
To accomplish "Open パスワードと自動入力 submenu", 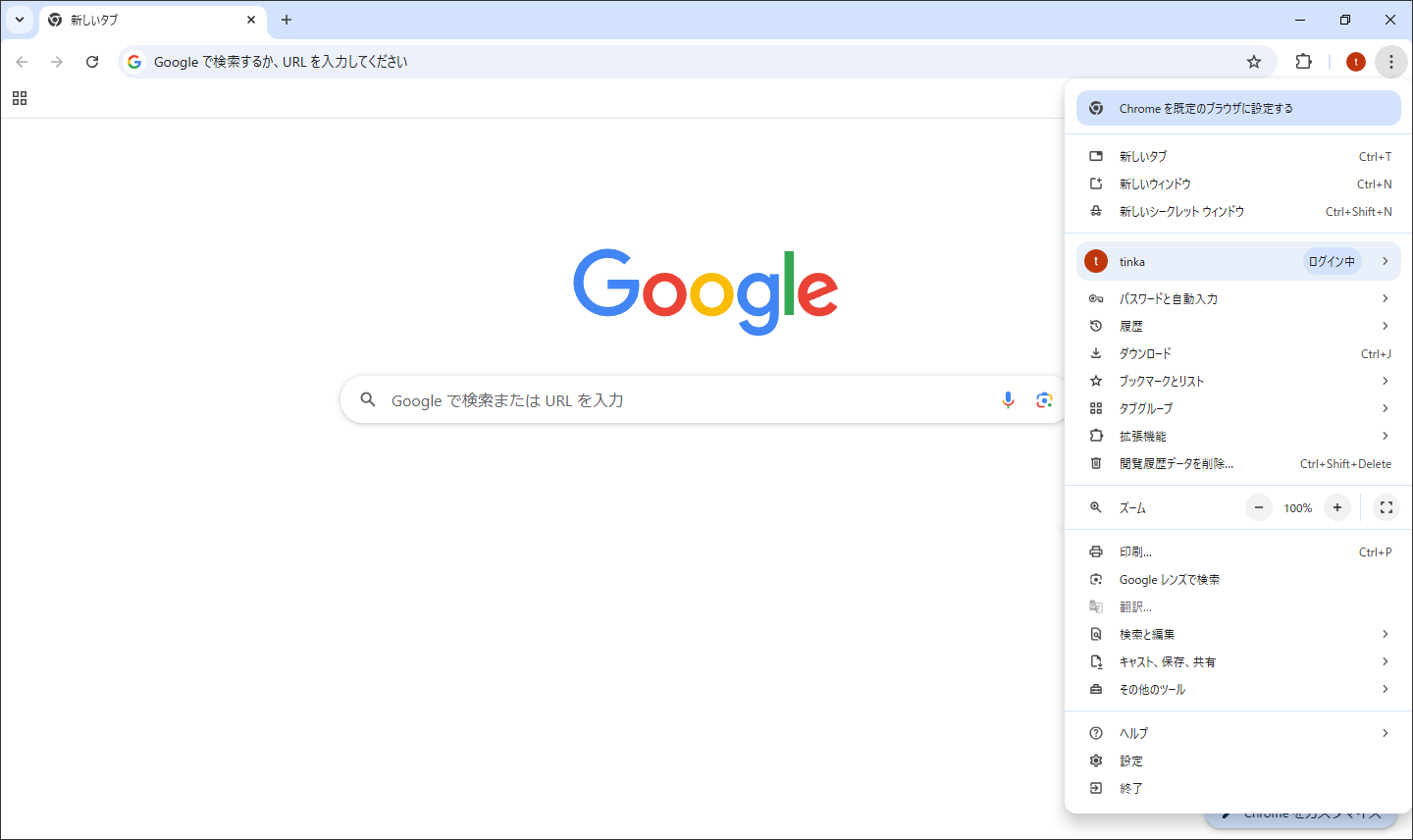I will click(1238, 298).
